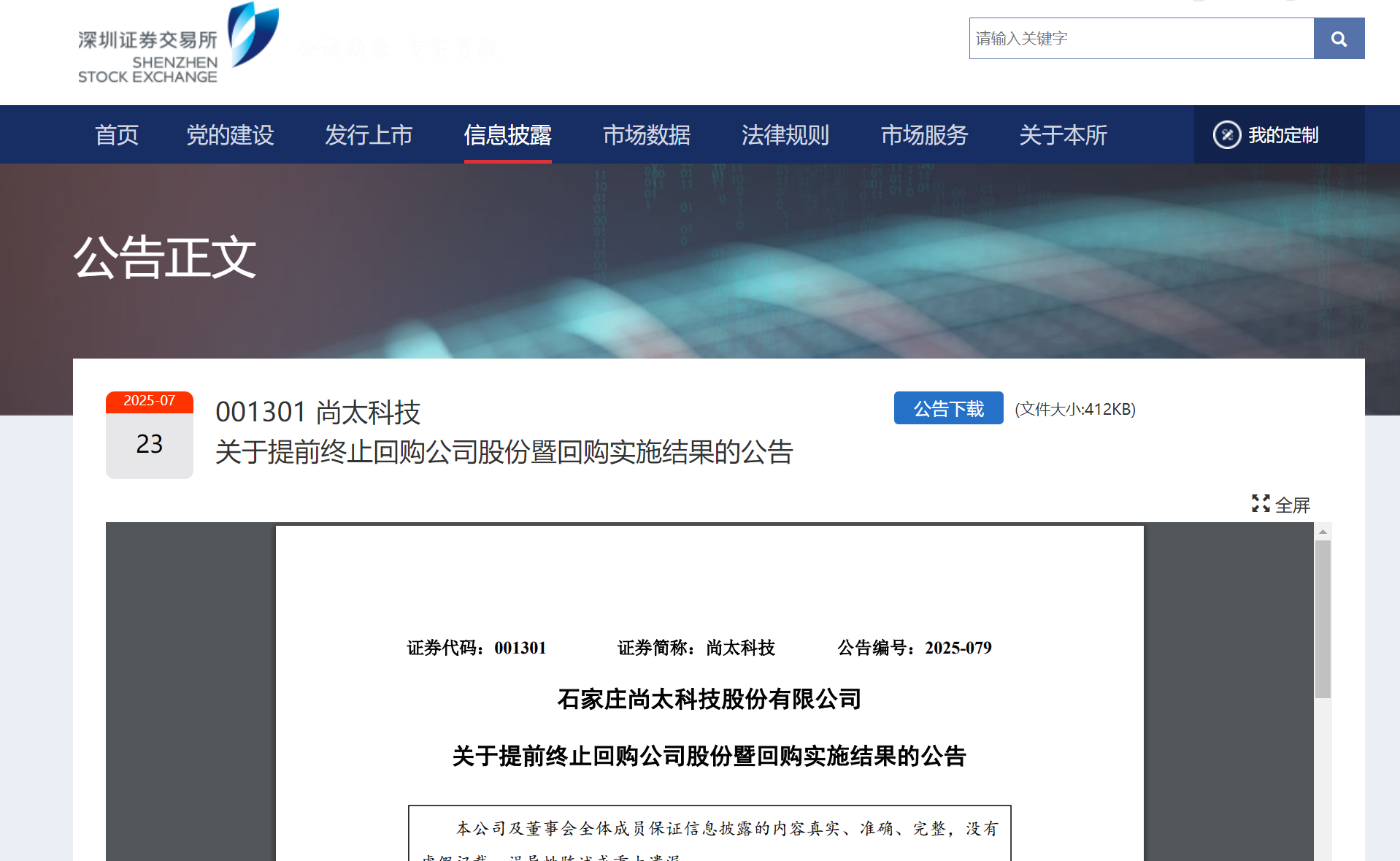Click the 公告下载 download button

pos(948,408)
